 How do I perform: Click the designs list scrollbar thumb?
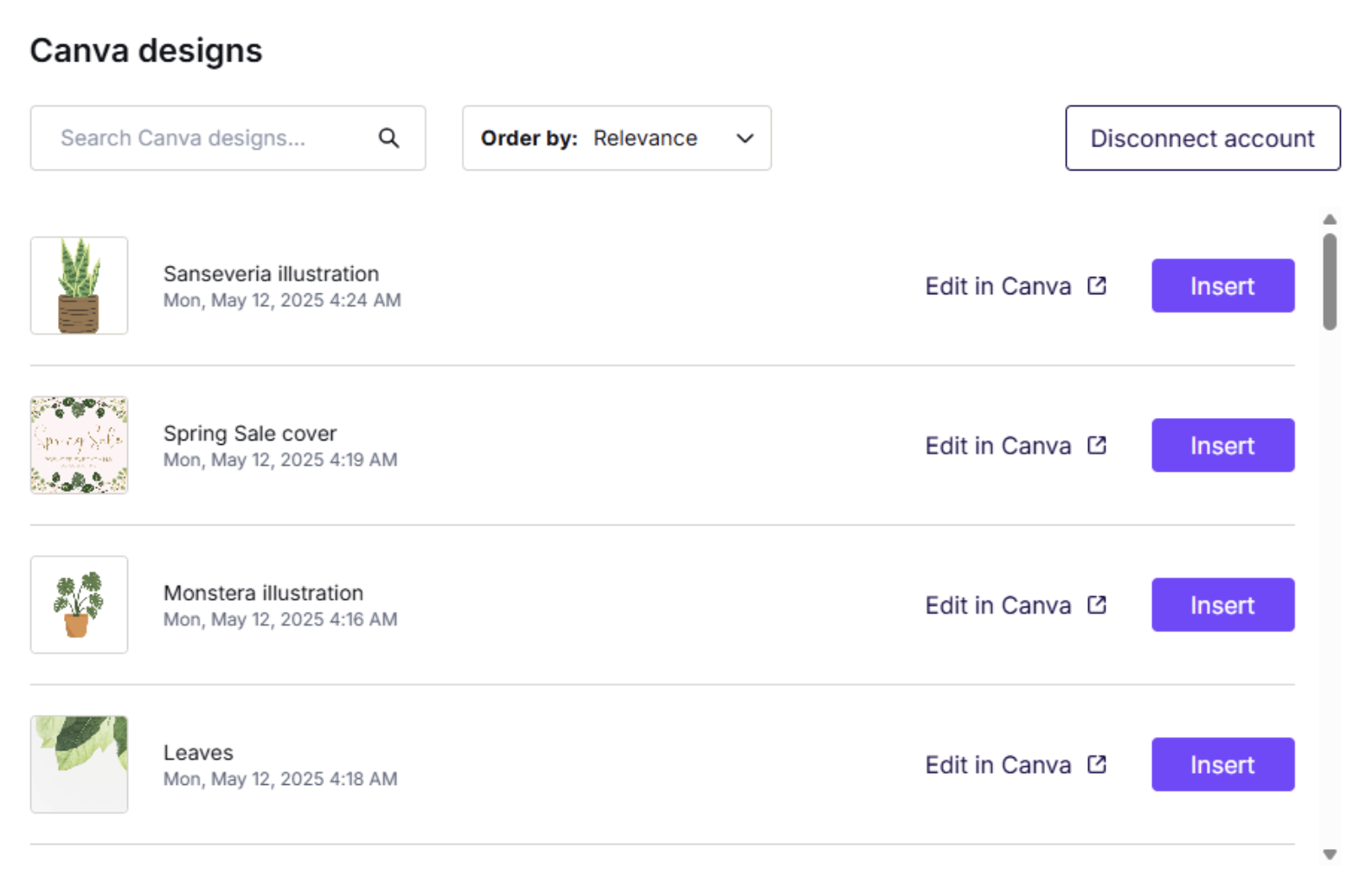[x=1330, y=281]
